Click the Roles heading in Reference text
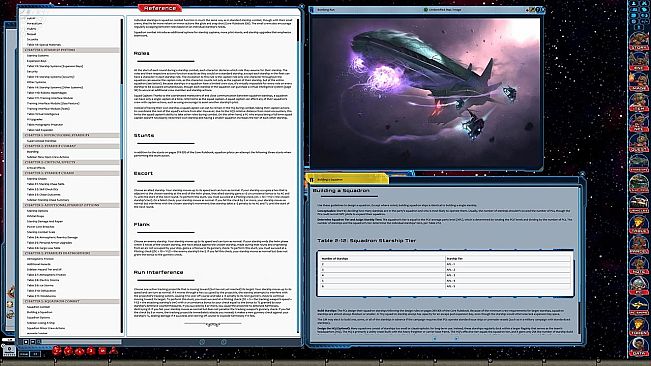This screenshot has height=366, width=651. (142, 54)
